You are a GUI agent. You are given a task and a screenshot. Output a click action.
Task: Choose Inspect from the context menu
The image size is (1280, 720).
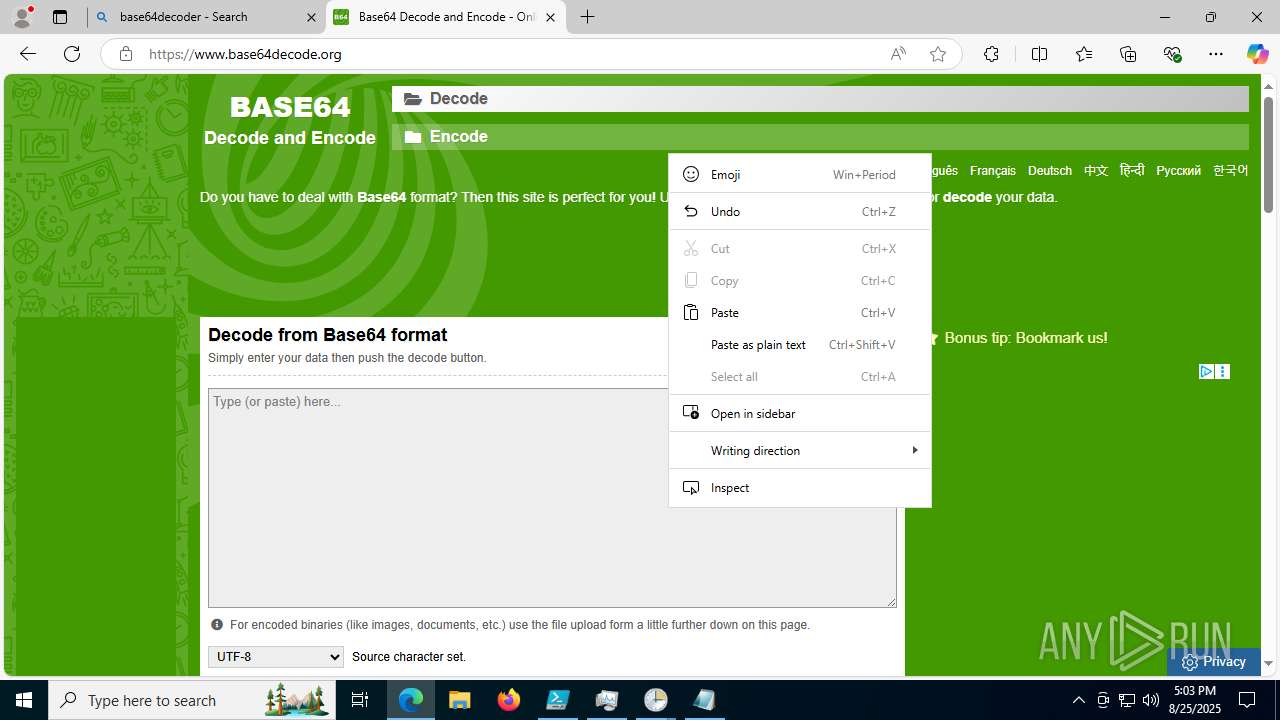(800, 487)
